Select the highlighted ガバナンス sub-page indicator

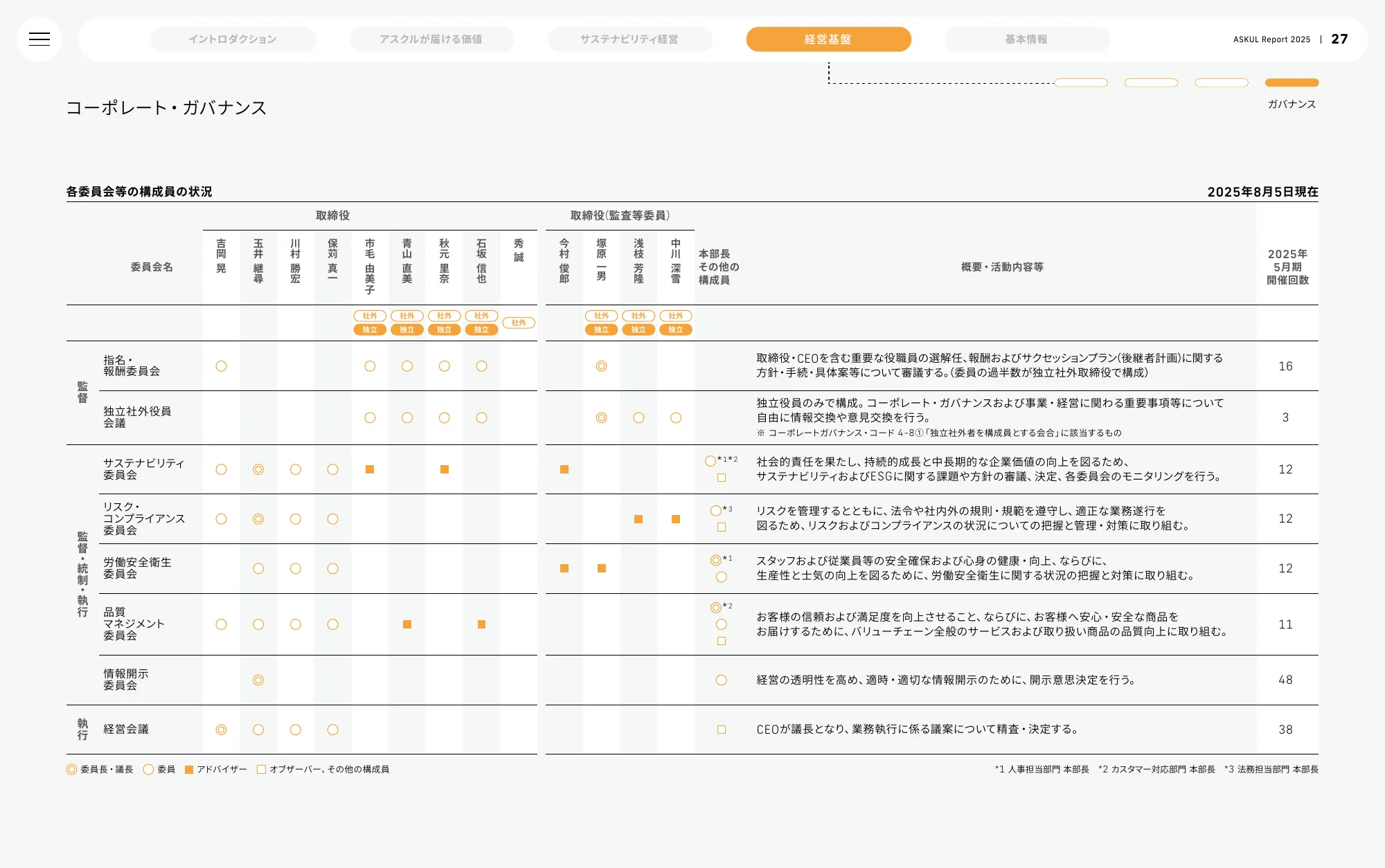pyautogui.click(x=1292, y=82)
